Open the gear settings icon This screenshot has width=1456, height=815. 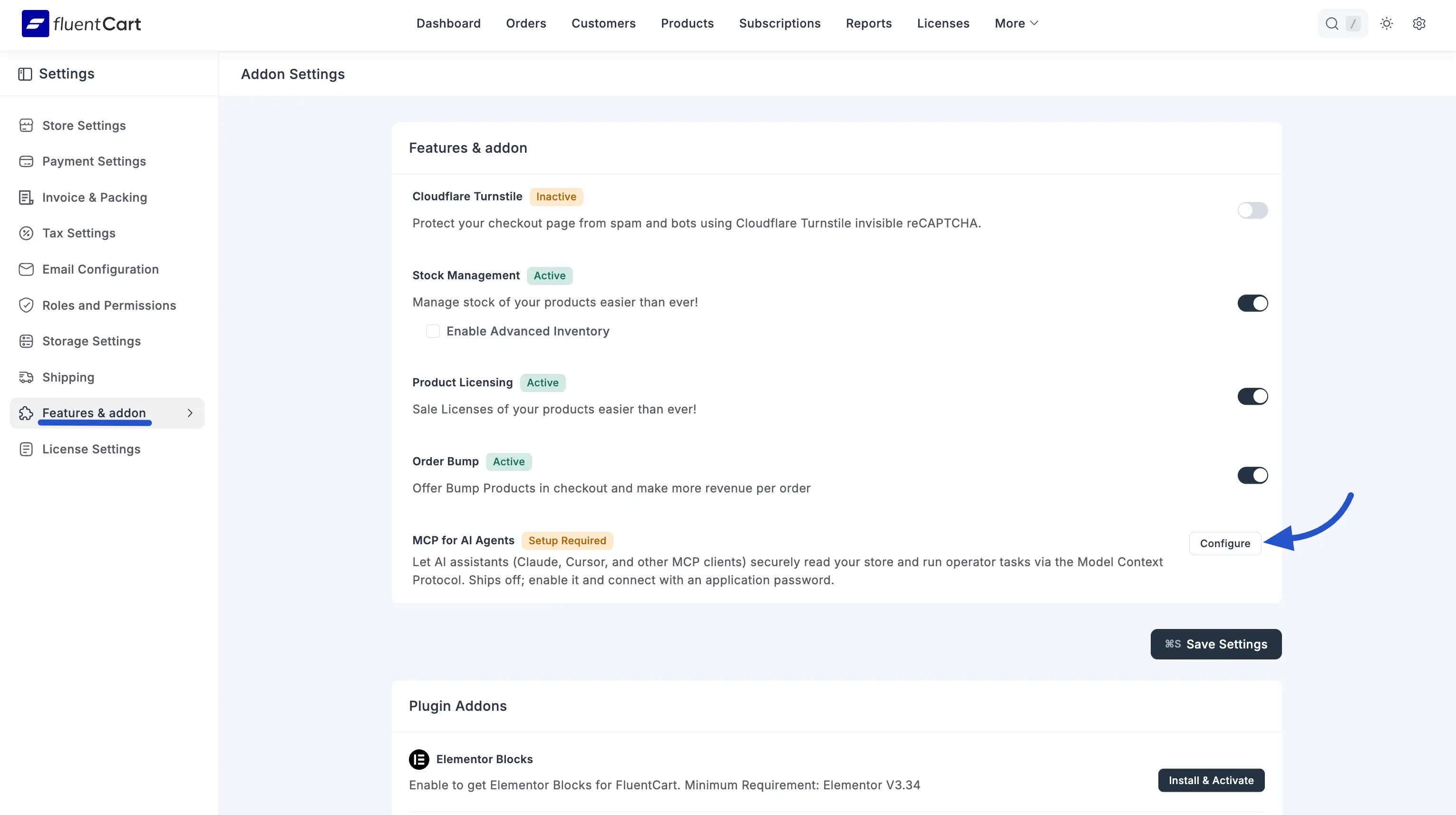tap(1419, 24)
